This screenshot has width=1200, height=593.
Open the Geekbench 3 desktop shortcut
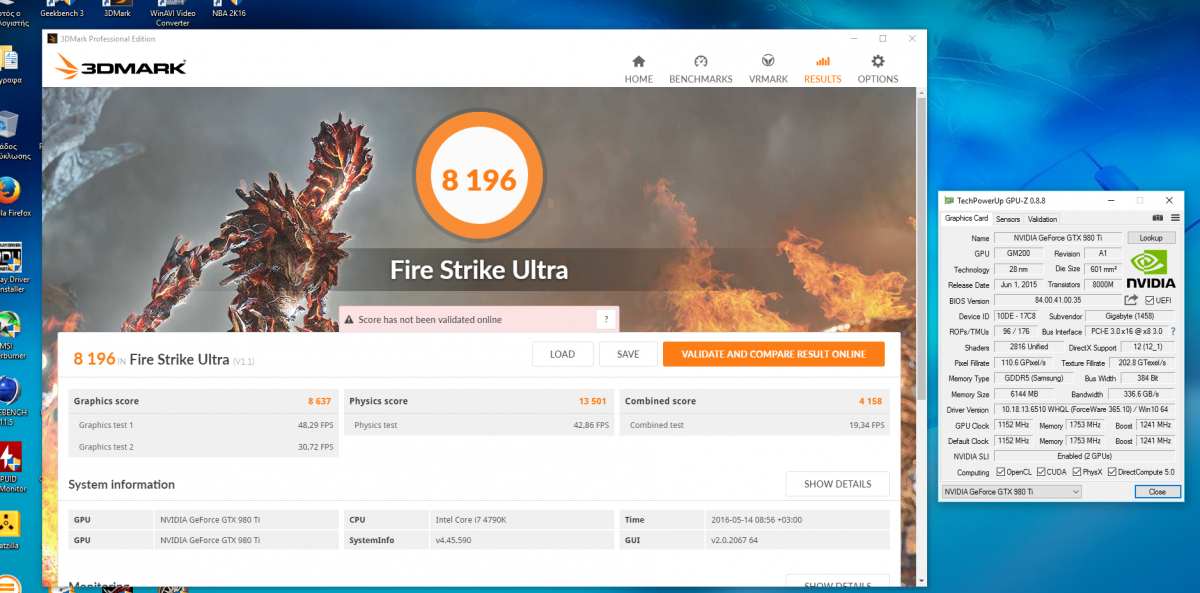pos(62,10)
